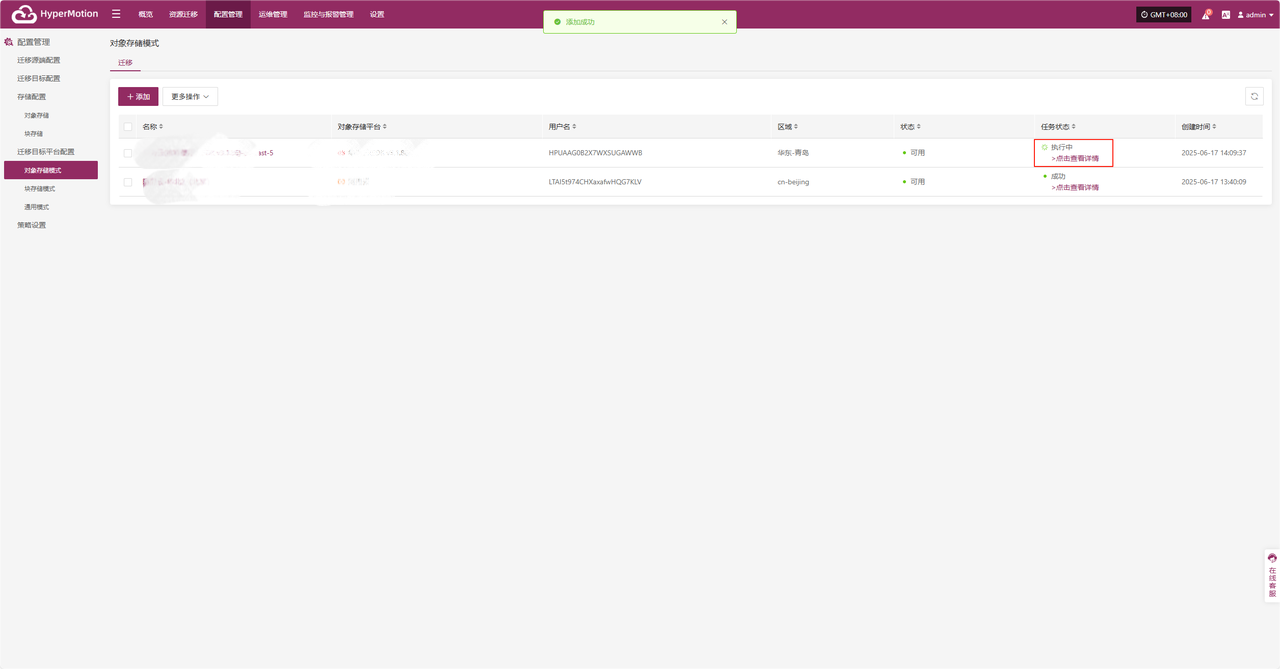This screenshot has height=669, width=1280.
Task: Open the 配置管理 top menu
Action: [x=228, y=14]
